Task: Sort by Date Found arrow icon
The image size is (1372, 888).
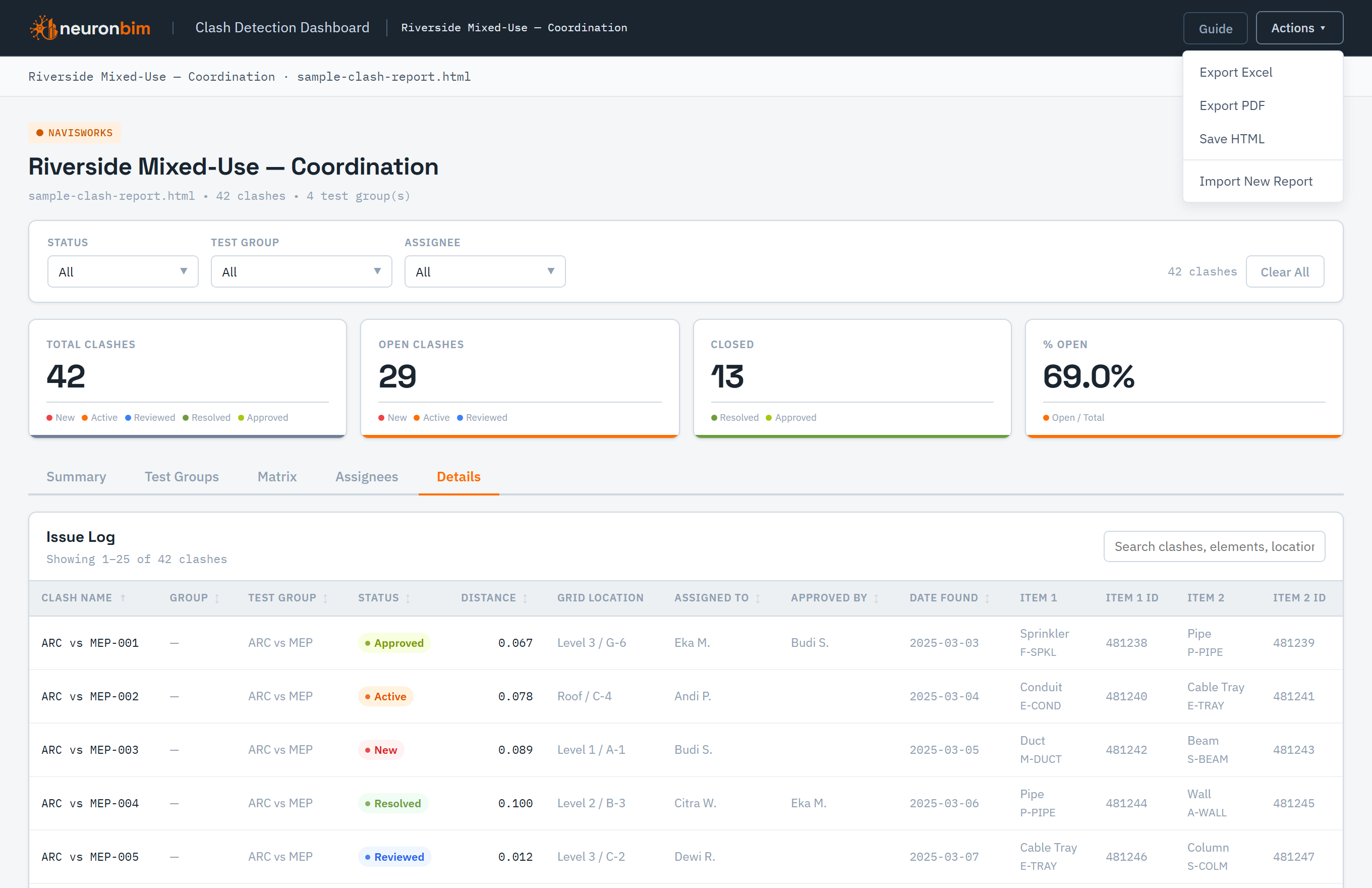Action: [x=988, y=598]
